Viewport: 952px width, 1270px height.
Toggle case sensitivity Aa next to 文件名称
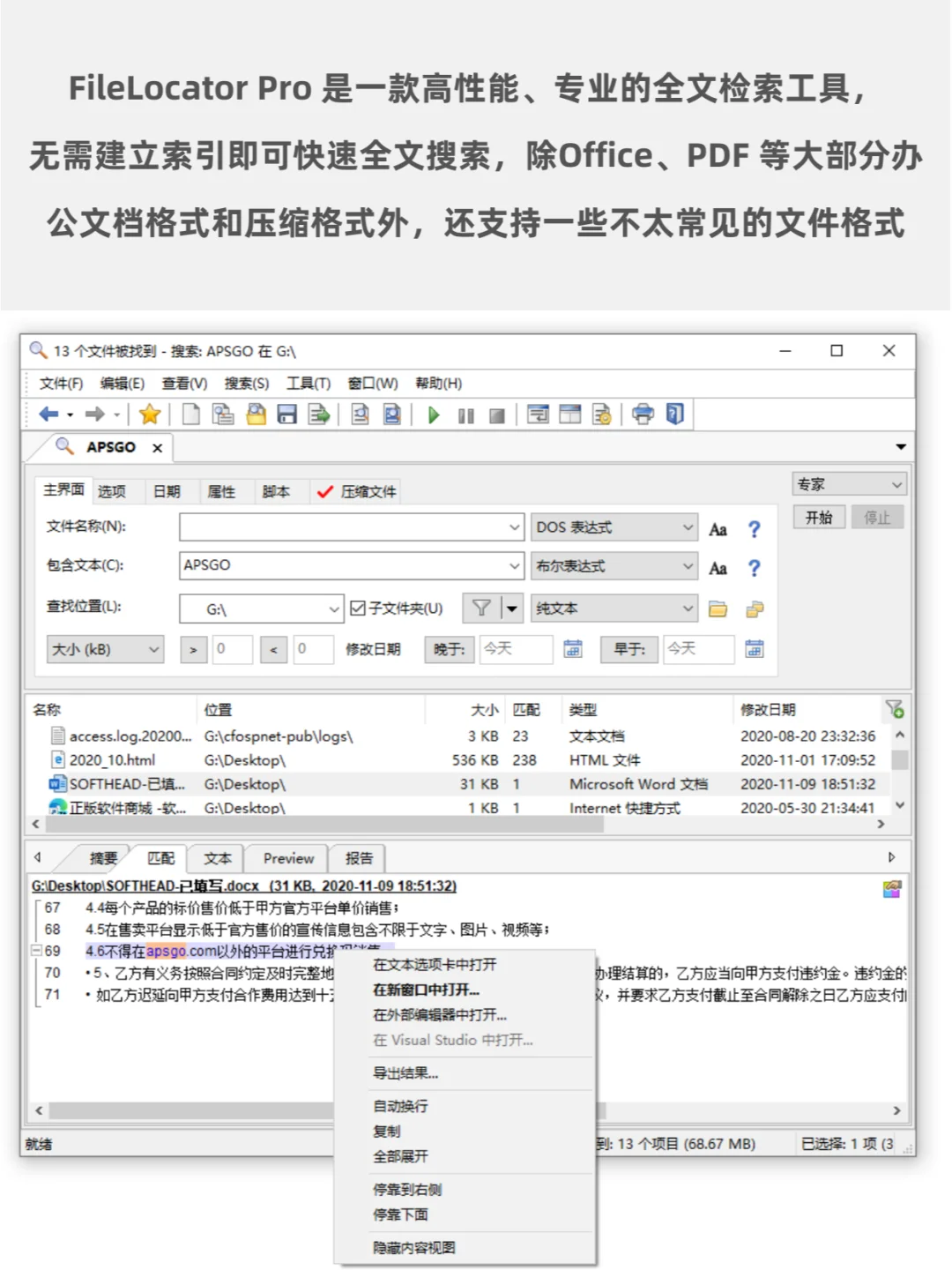pyautogui.click(x=718, y=528)
